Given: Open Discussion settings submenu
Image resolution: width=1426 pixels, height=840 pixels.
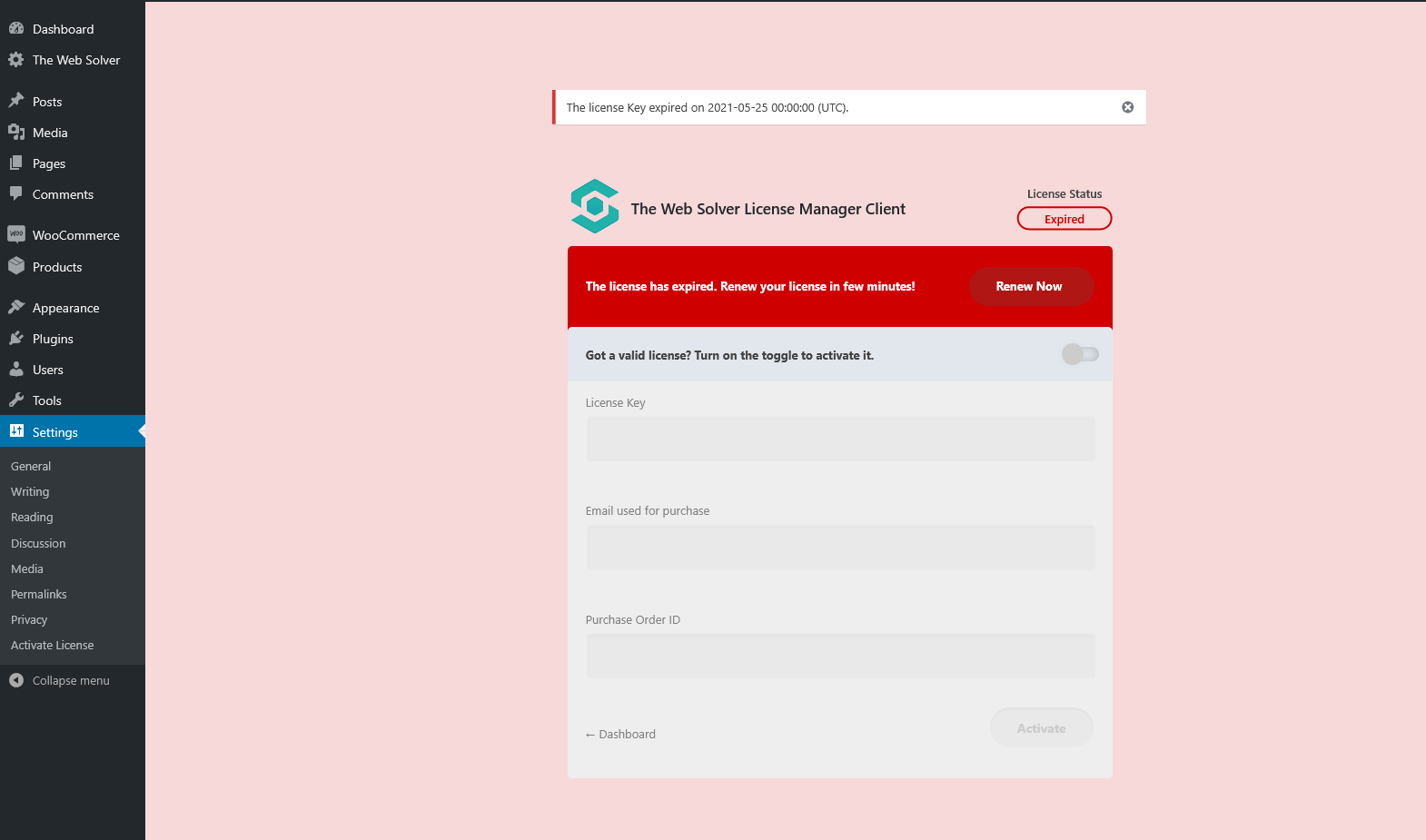Looking at the screenshot, I should click(x=38, y=543).
